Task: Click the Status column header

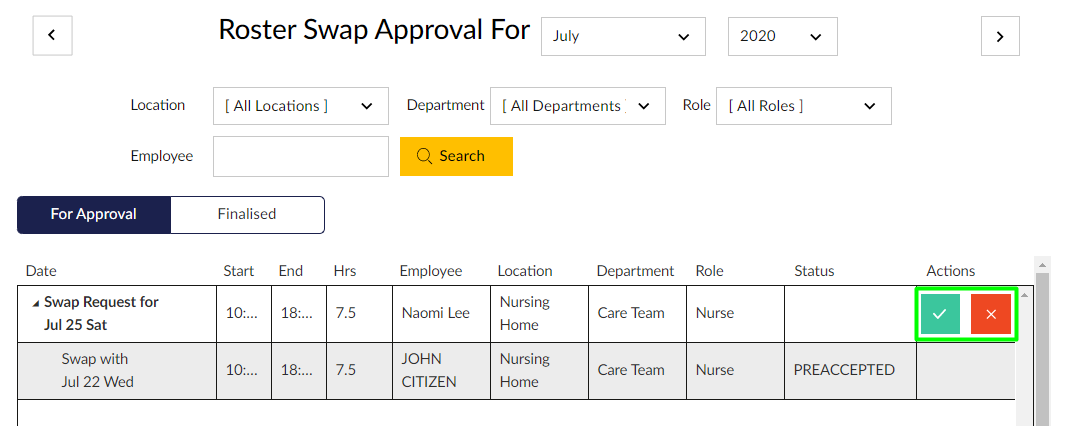Action: (x=814, y=271)
